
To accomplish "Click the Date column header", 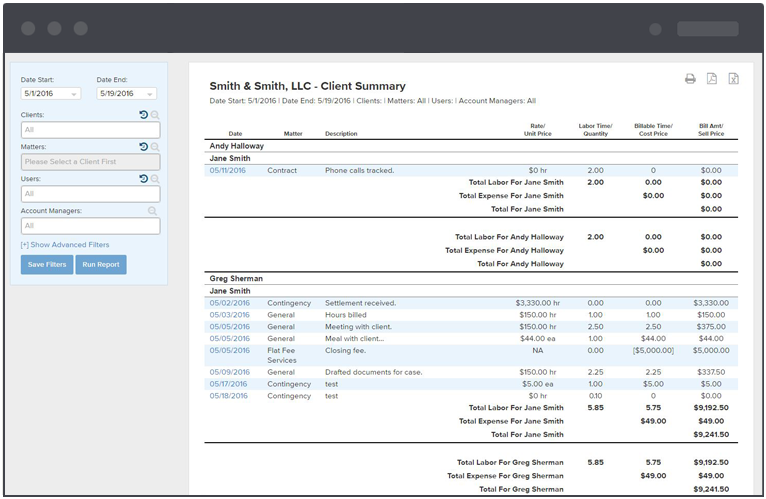I will [x=235, y=133].
